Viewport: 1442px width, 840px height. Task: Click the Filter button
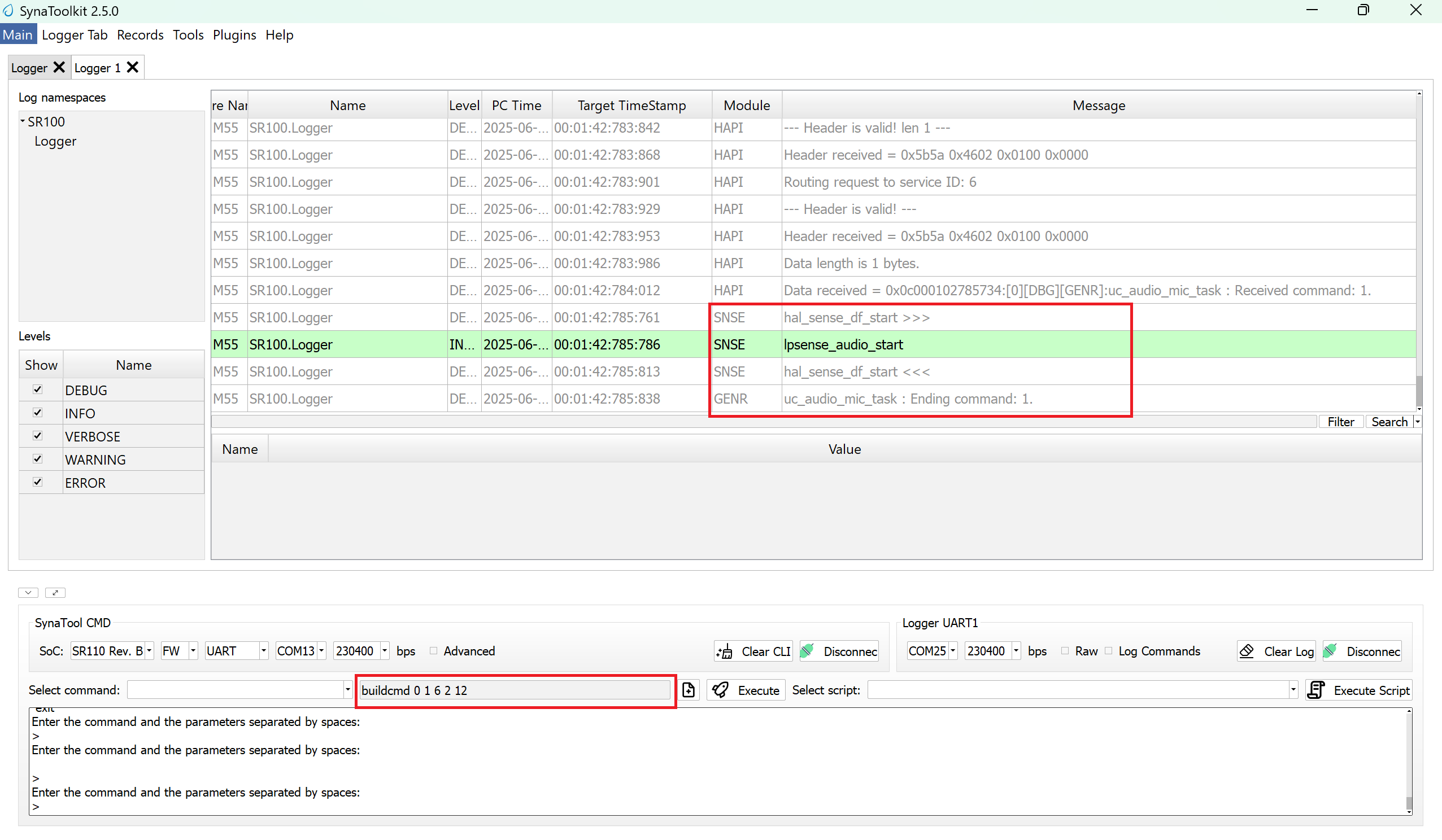click(1341, 422)
